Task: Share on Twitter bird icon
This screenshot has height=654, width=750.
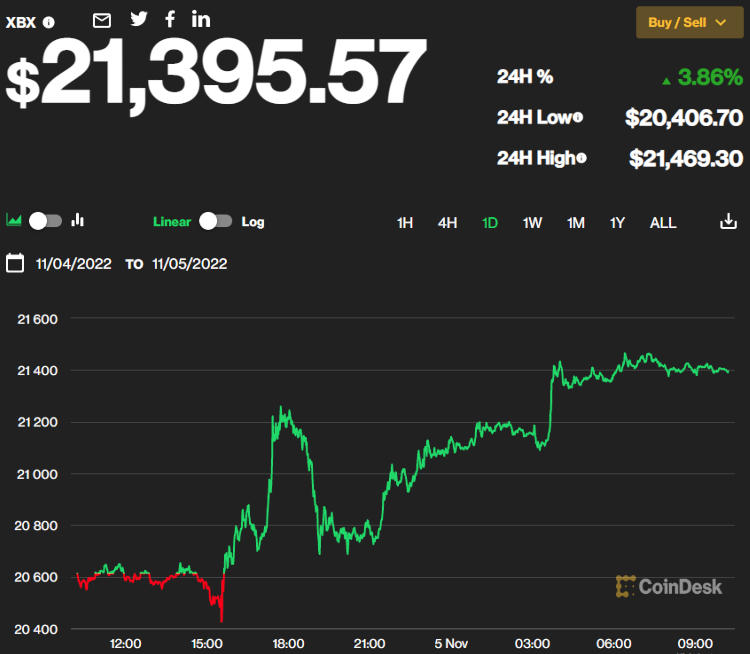Action: [139, 19]
